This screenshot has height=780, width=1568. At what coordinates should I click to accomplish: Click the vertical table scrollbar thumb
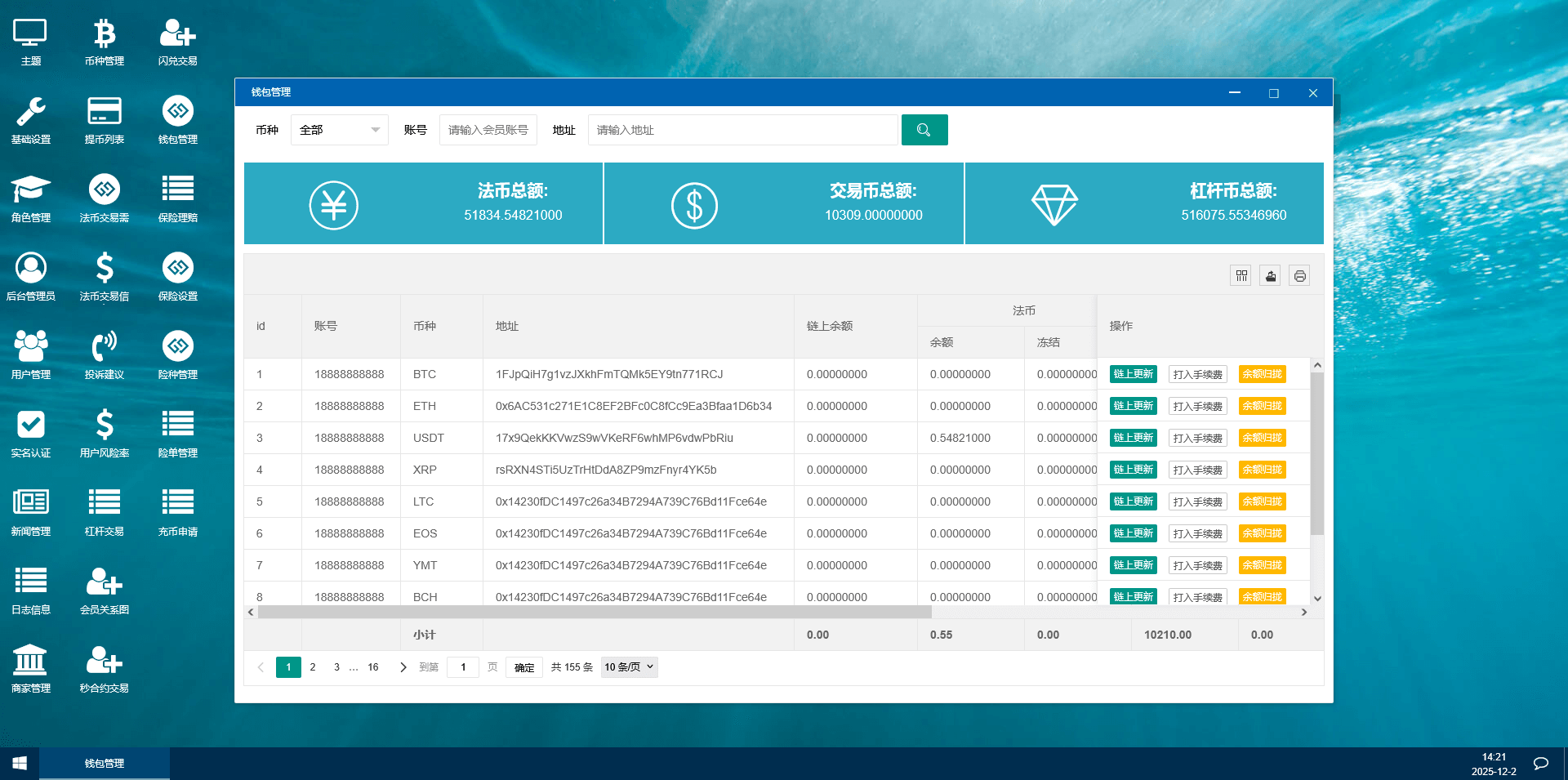point(1316,453)
